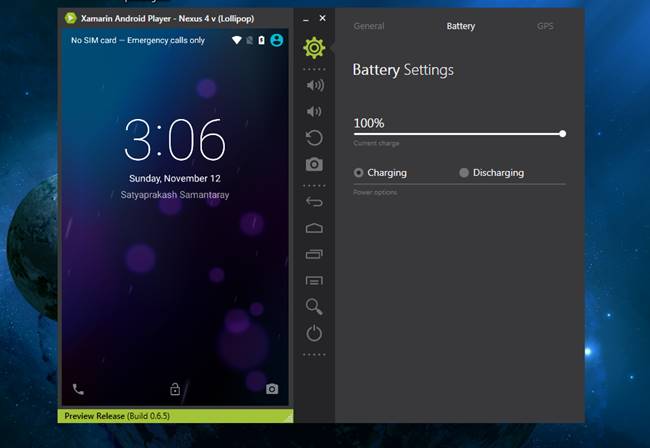
Task: Click the 100% charge value
Action: [369, 123]
